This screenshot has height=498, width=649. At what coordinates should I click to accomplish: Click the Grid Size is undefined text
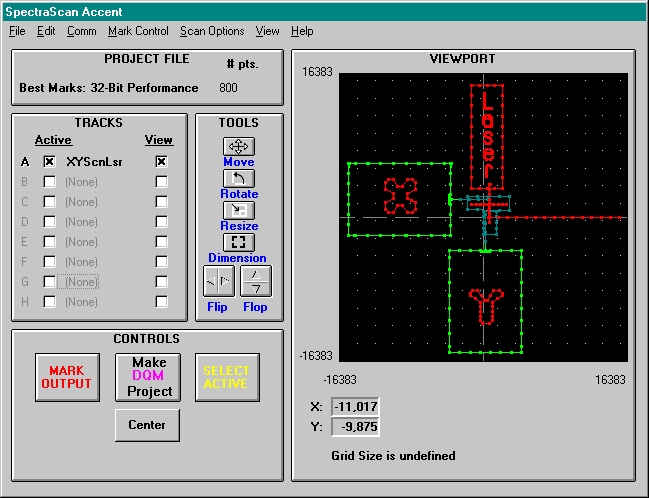[393, 456]
